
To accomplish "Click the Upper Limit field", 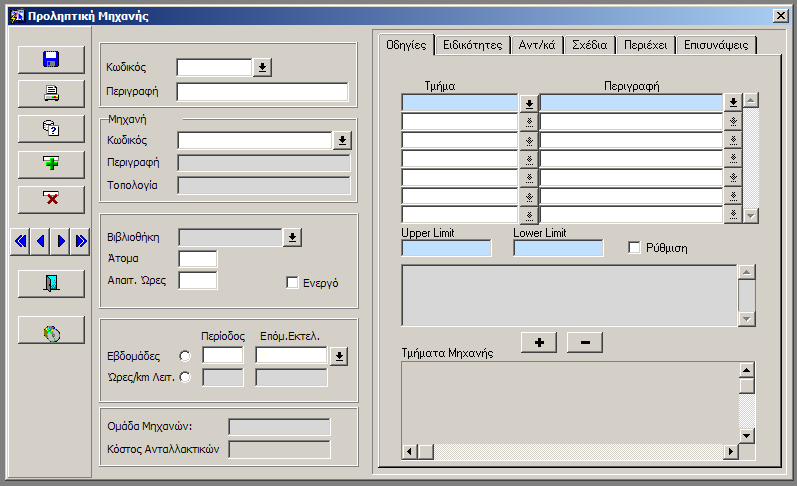I will [446, 248].
